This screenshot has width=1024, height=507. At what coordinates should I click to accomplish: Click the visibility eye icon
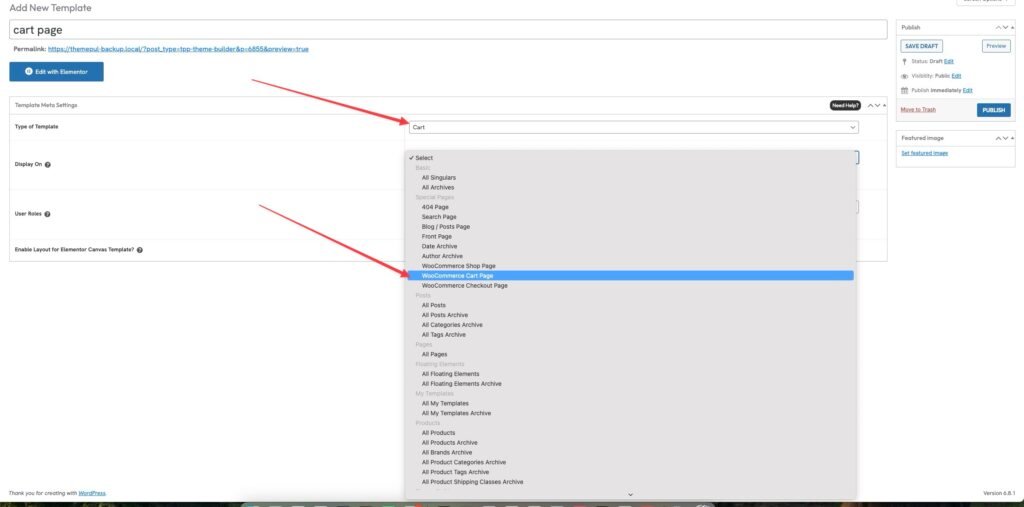(904, 76)
